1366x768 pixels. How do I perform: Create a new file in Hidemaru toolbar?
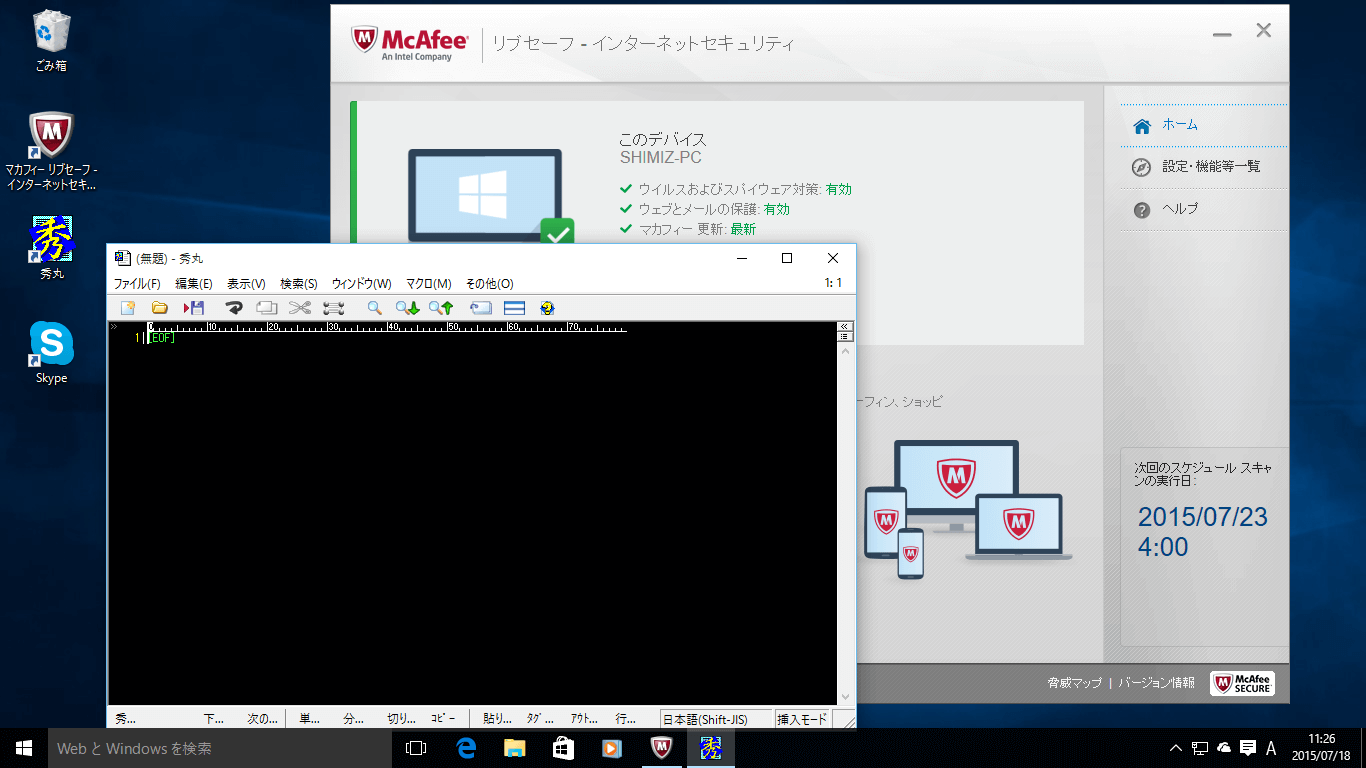click(128, 308)
